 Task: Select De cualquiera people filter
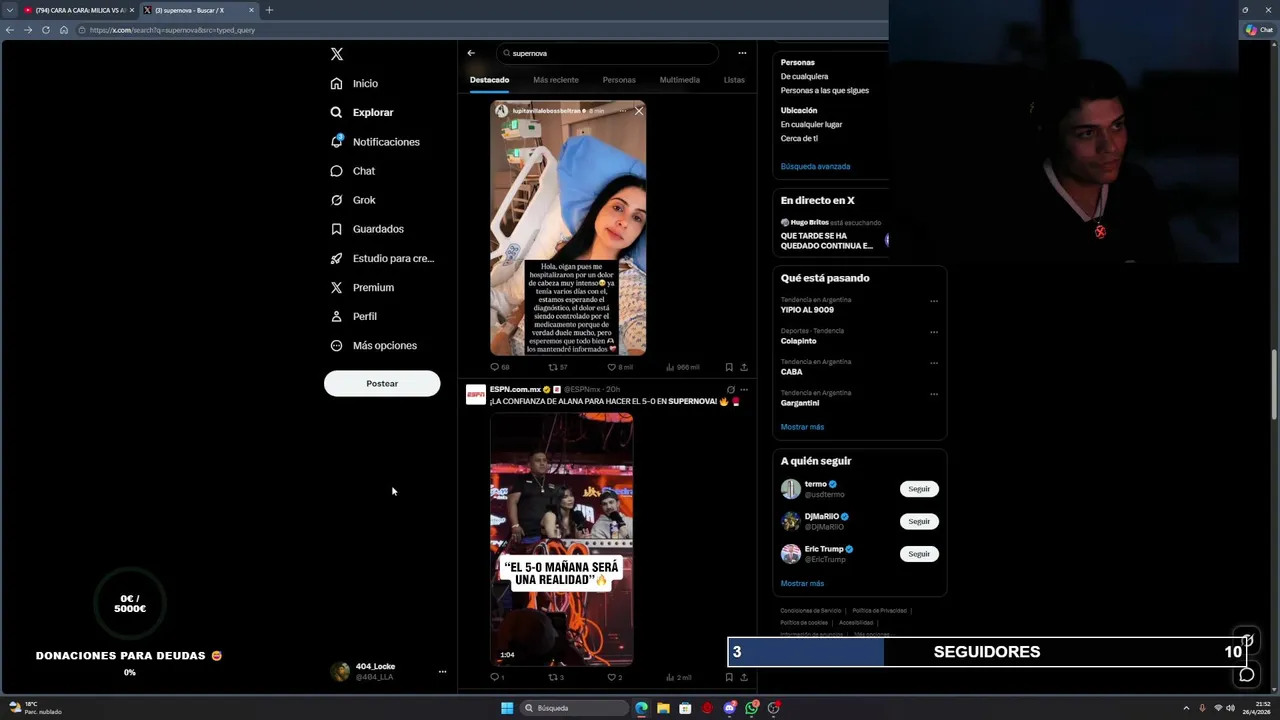tap(804, 76)
